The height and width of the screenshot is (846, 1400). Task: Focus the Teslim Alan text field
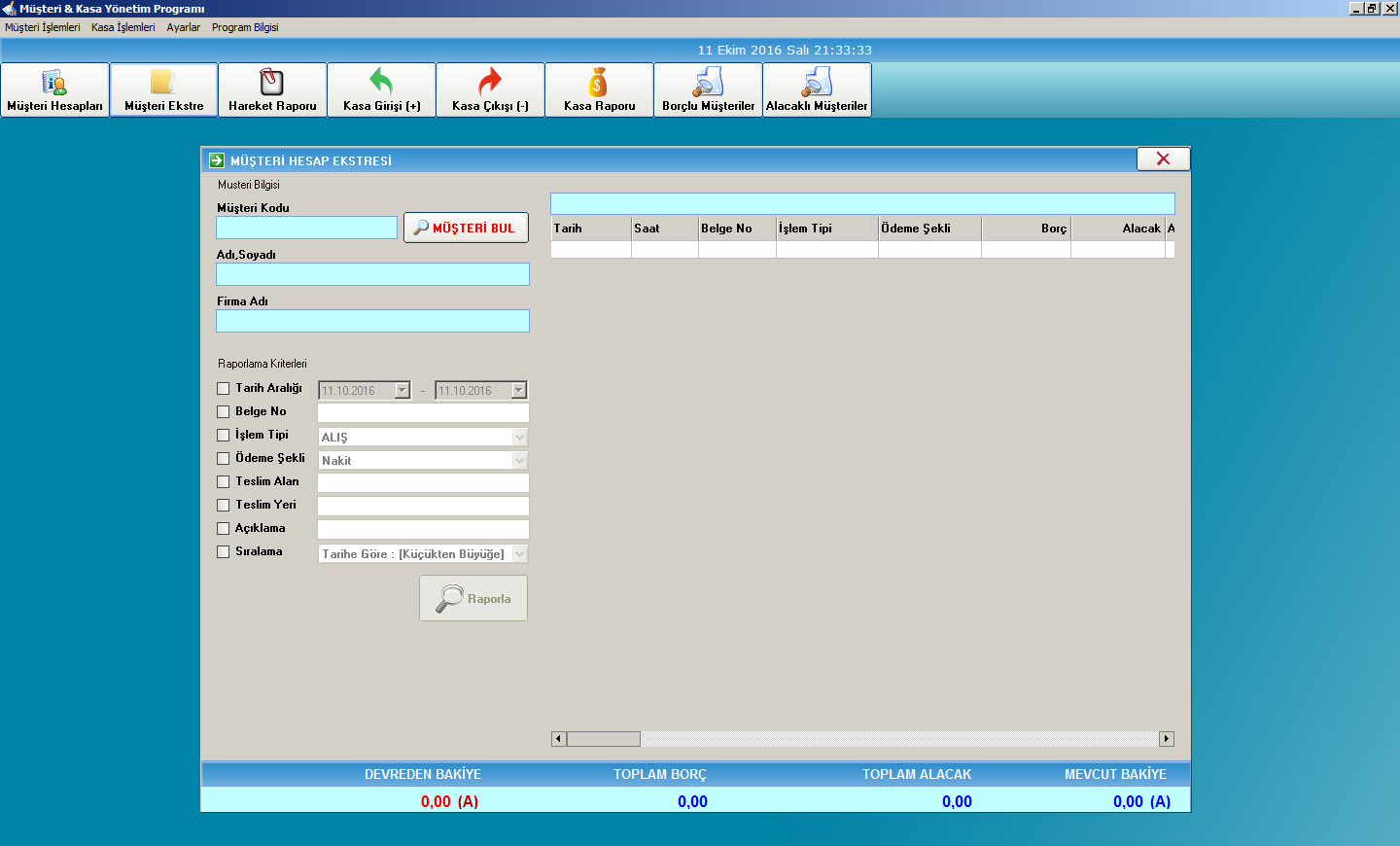point(423,482)
